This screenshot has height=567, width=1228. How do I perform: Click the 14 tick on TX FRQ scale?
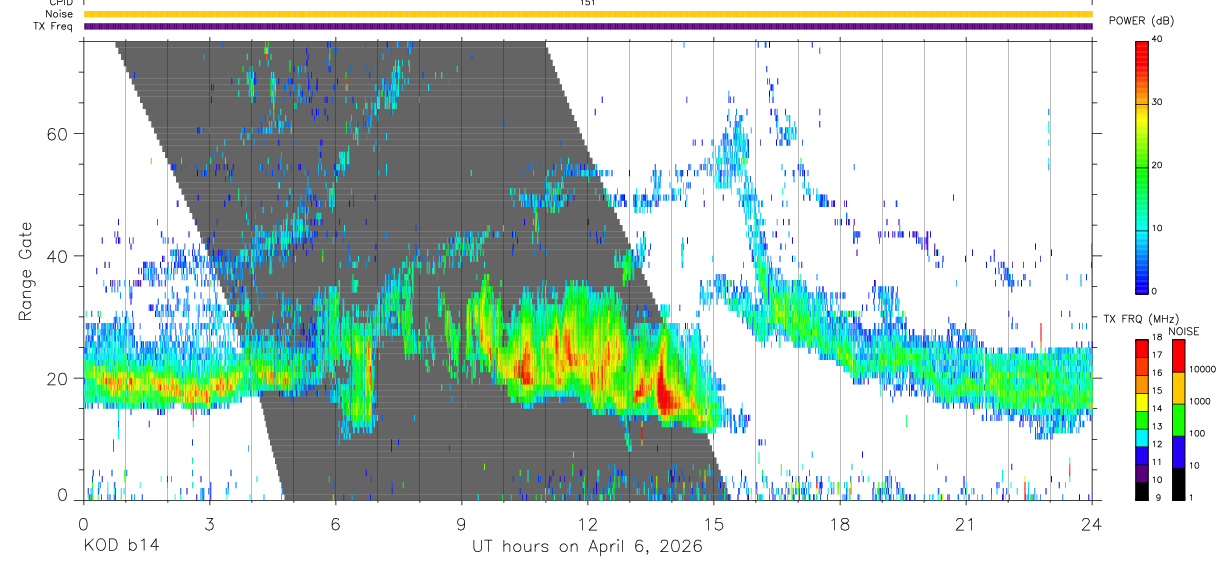pyautogui.click(x=1157, y=408)
